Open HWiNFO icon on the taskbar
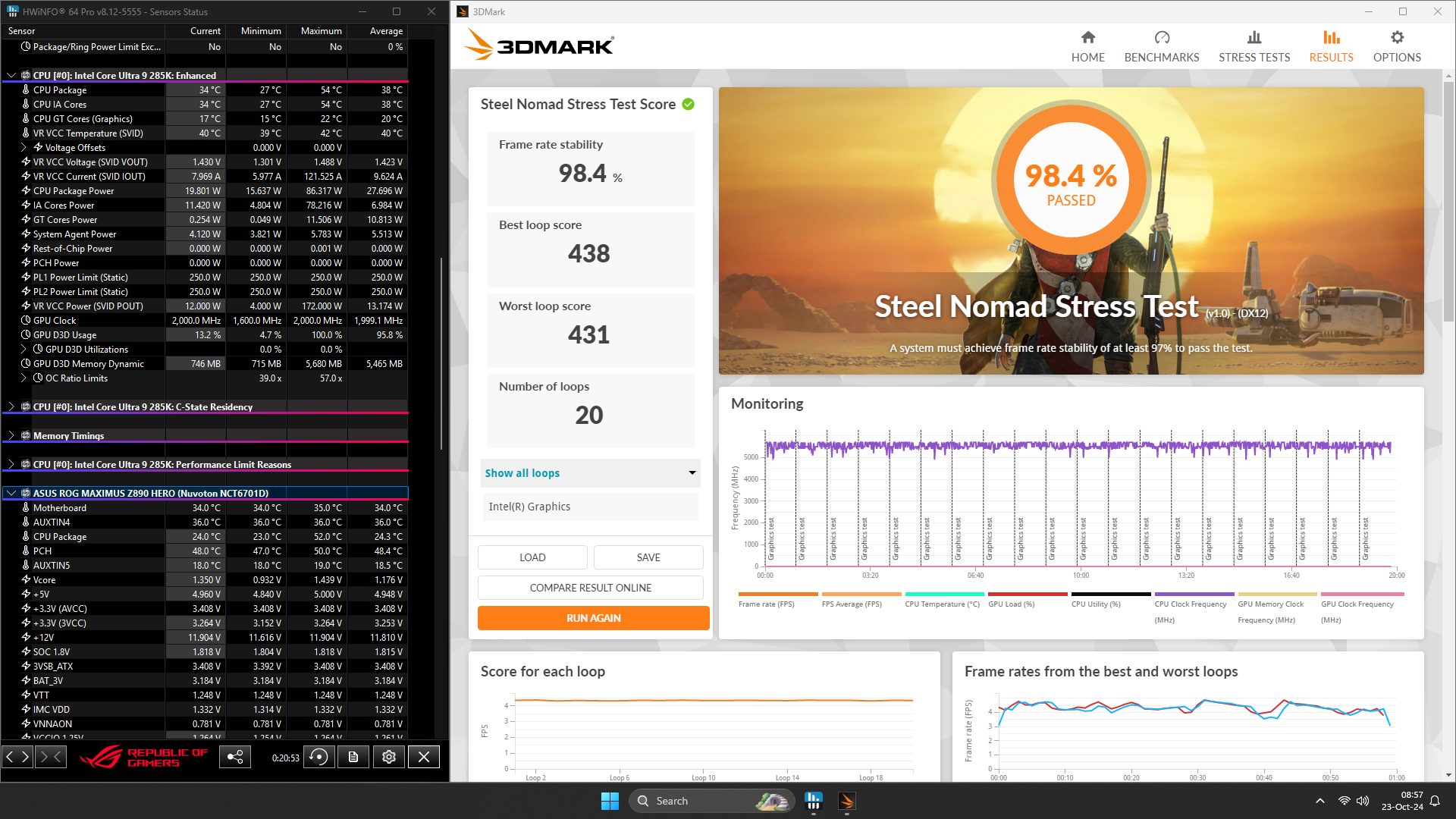The image size is (1456, 819). (x=814, y=801)
